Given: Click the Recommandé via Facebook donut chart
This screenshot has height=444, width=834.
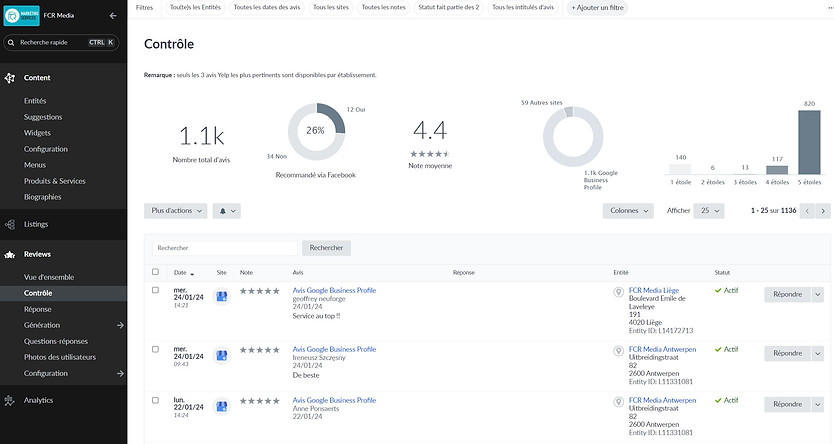Looking at the screenshot, I should point(316,132).
